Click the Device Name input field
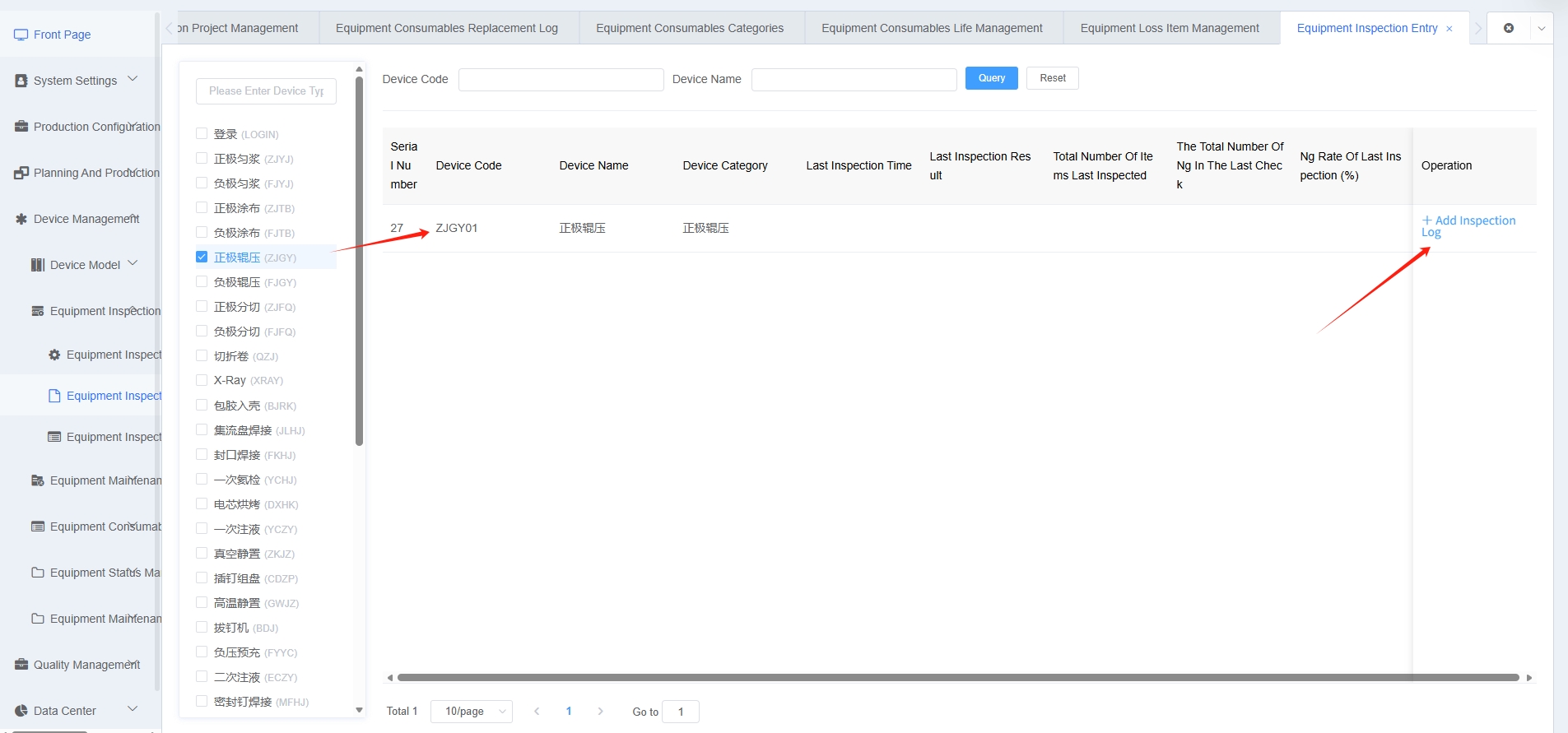The height and width of the screenshot is (733, 1568). [854, 79]
